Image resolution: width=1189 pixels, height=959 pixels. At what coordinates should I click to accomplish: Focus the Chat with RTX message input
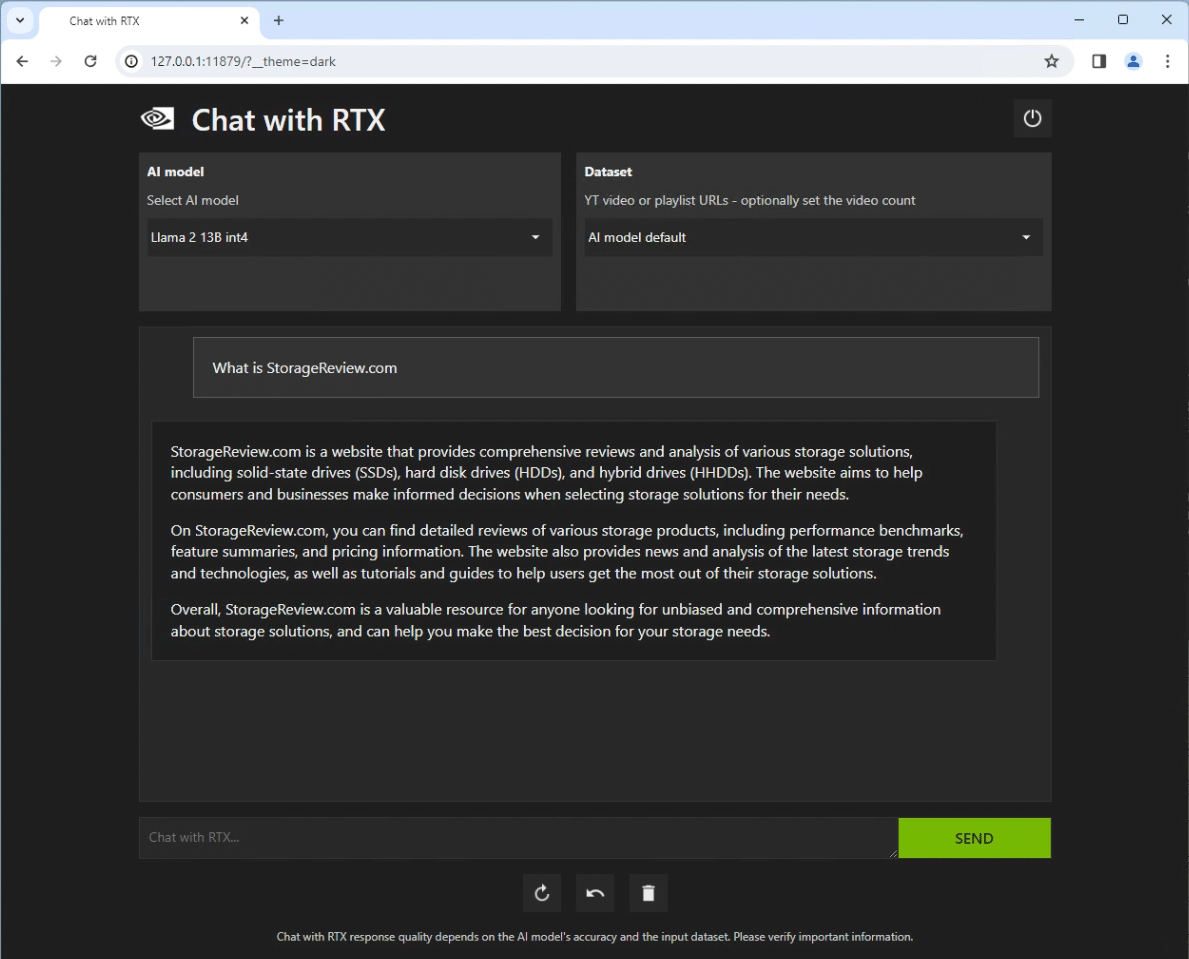click(519, 838)
